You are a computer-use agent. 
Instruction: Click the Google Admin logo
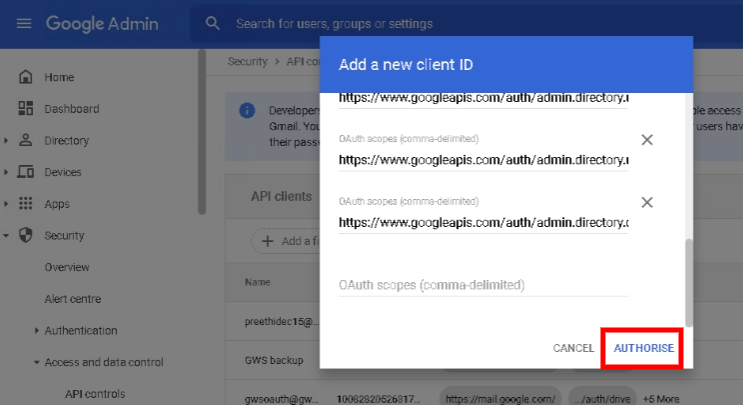102,24
